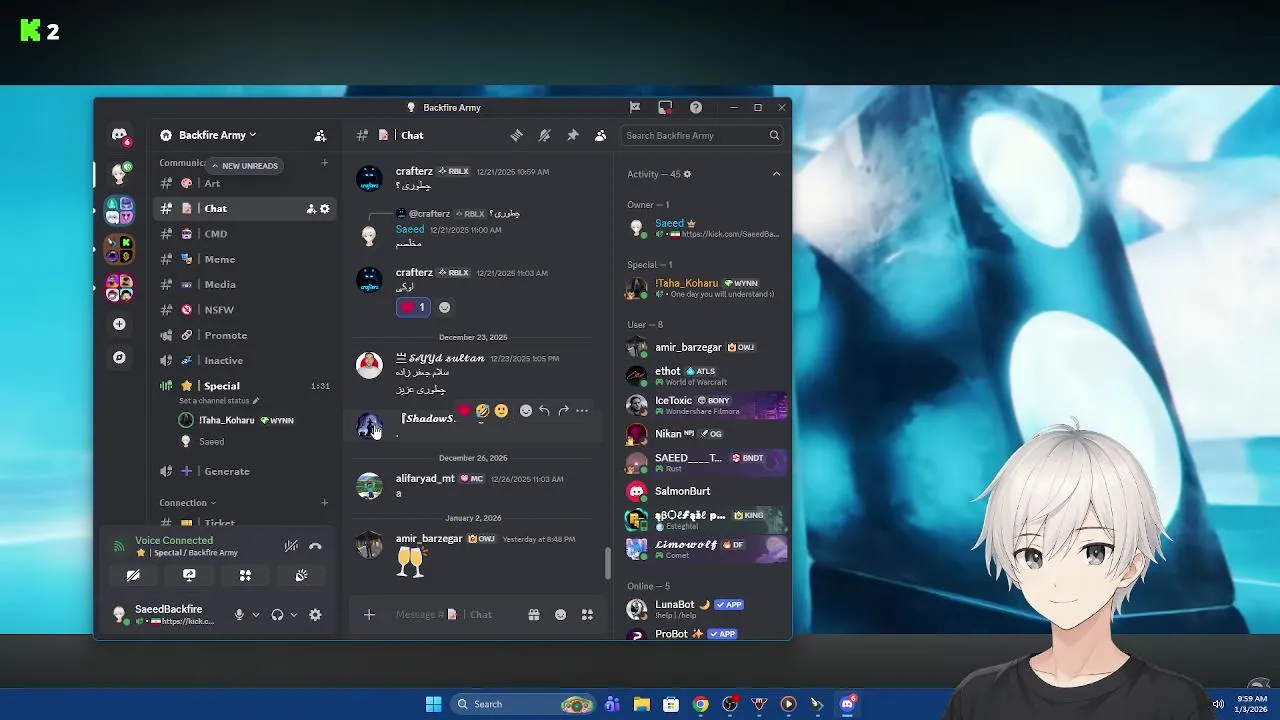This screenshot has height=720, width=1280.
Task: Select the Media channel
Action: click(245, 284)
